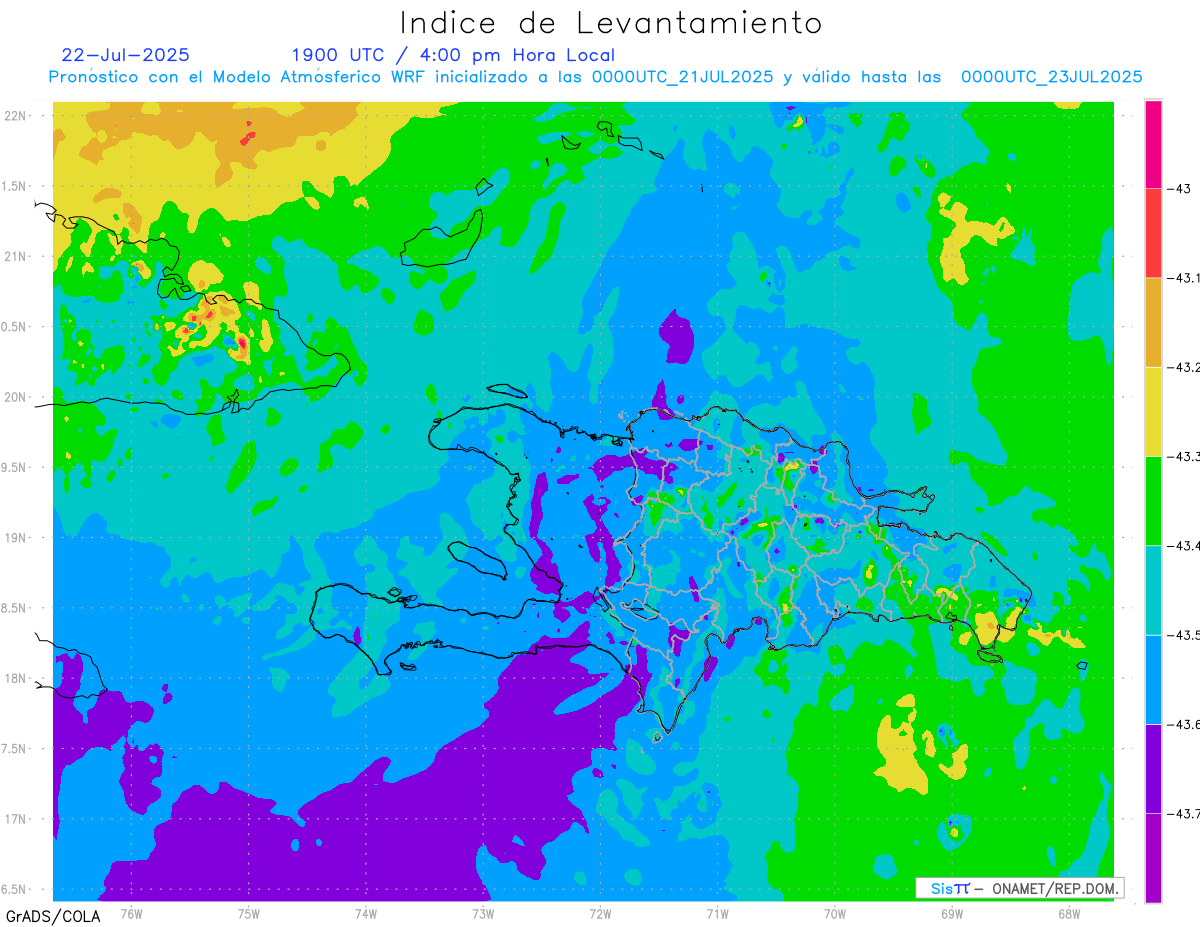Click the '72W' longitude axis label
Viewport: 1200px width, 927px height.
pos(600,913)
